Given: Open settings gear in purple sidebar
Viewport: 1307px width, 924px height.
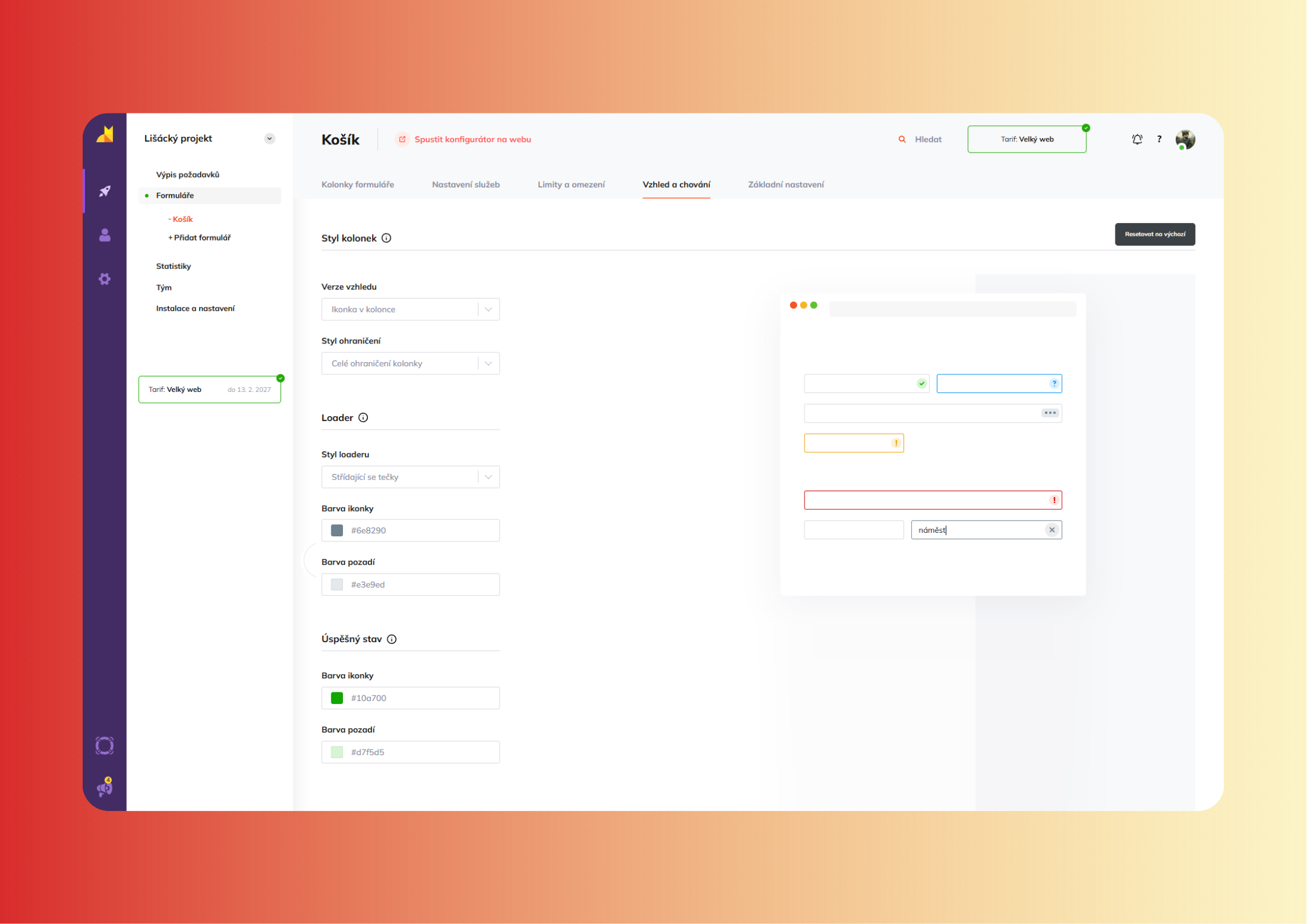Looking at the screenshot, I should coord(105,279).
